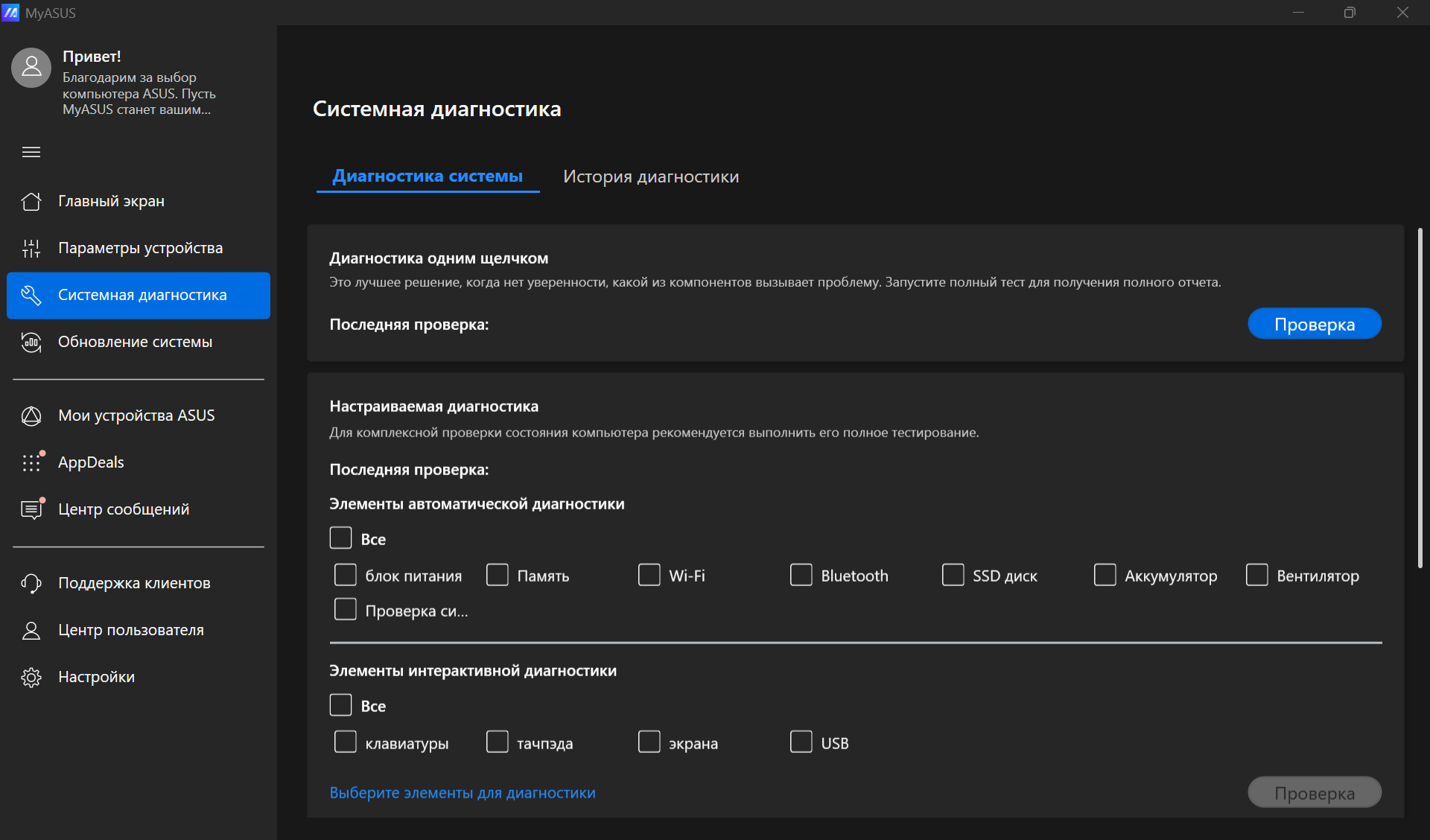Click the vertical scrollbar on right
Viewport: 1430px width, 840px height.
click(1420, 398)
